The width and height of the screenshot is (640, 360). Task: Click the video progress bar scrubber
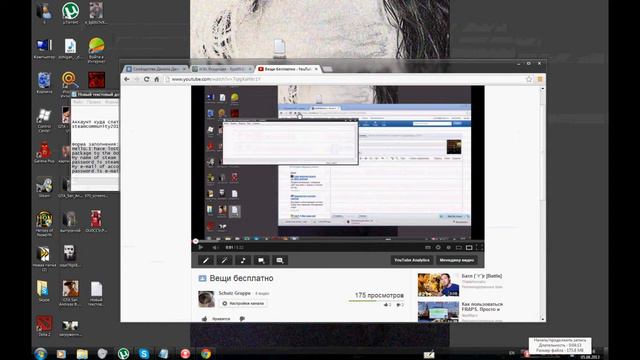point(196,241)
